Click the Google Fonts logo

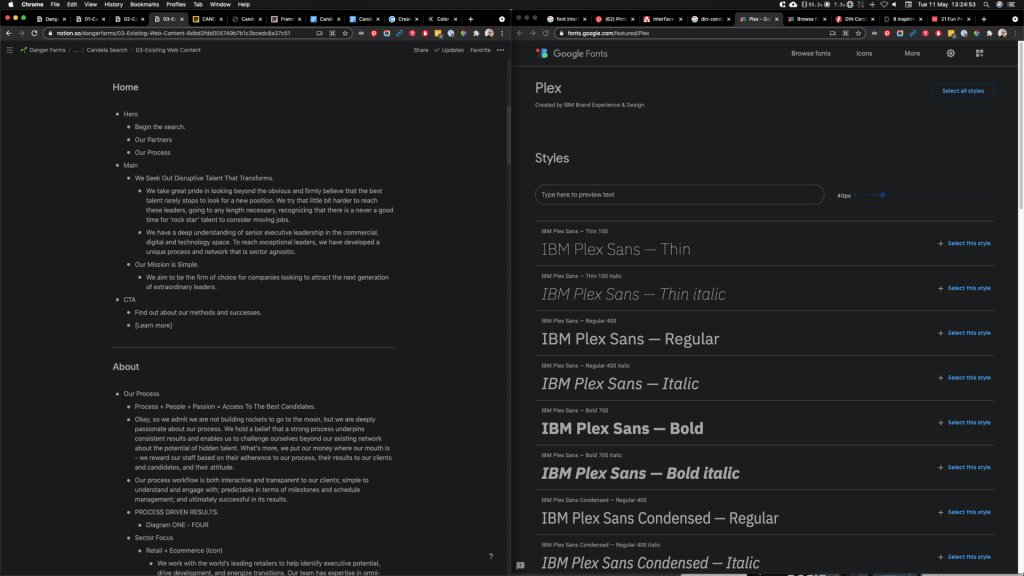click(x=573, y=53)
